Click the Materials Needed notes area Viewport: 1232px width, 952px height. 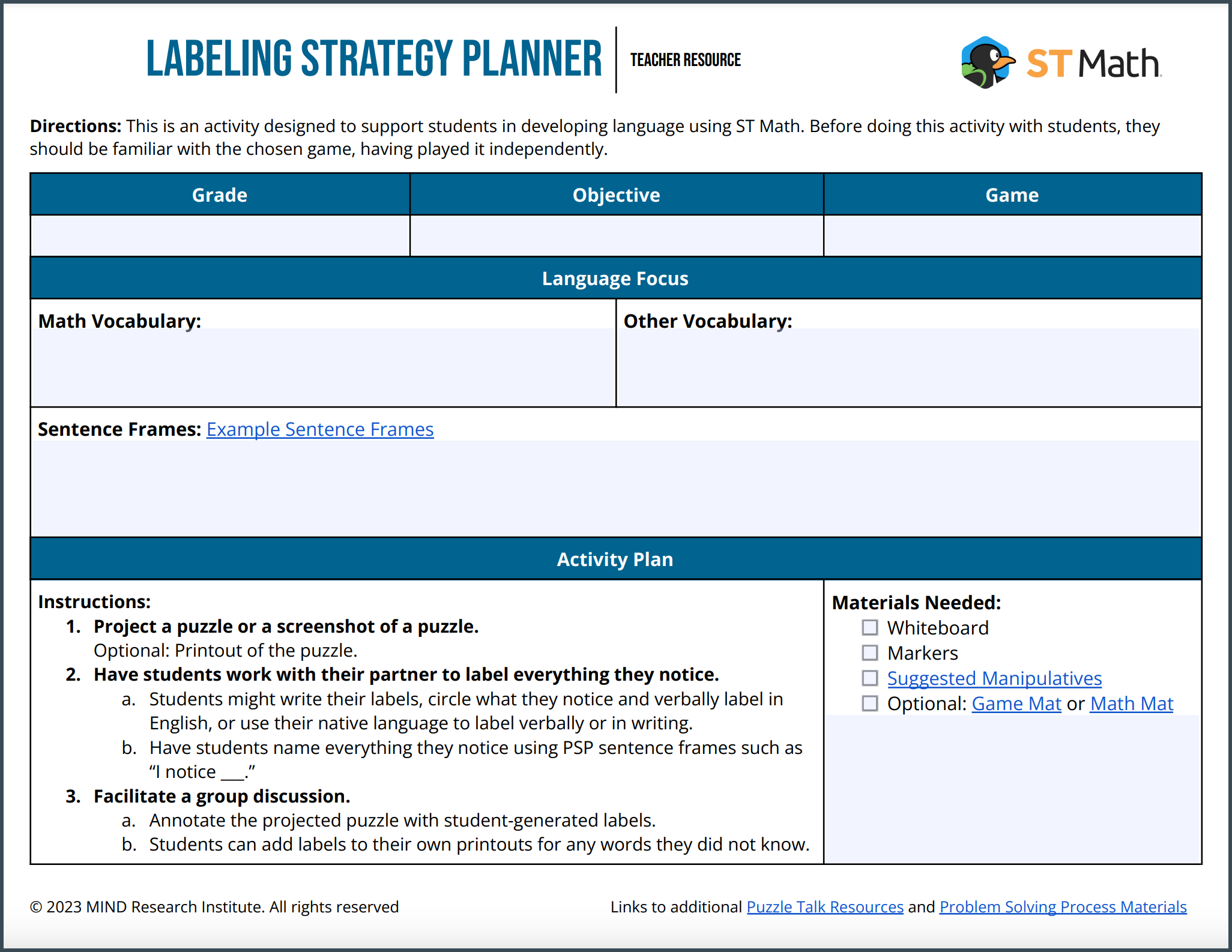point(1012,789)
